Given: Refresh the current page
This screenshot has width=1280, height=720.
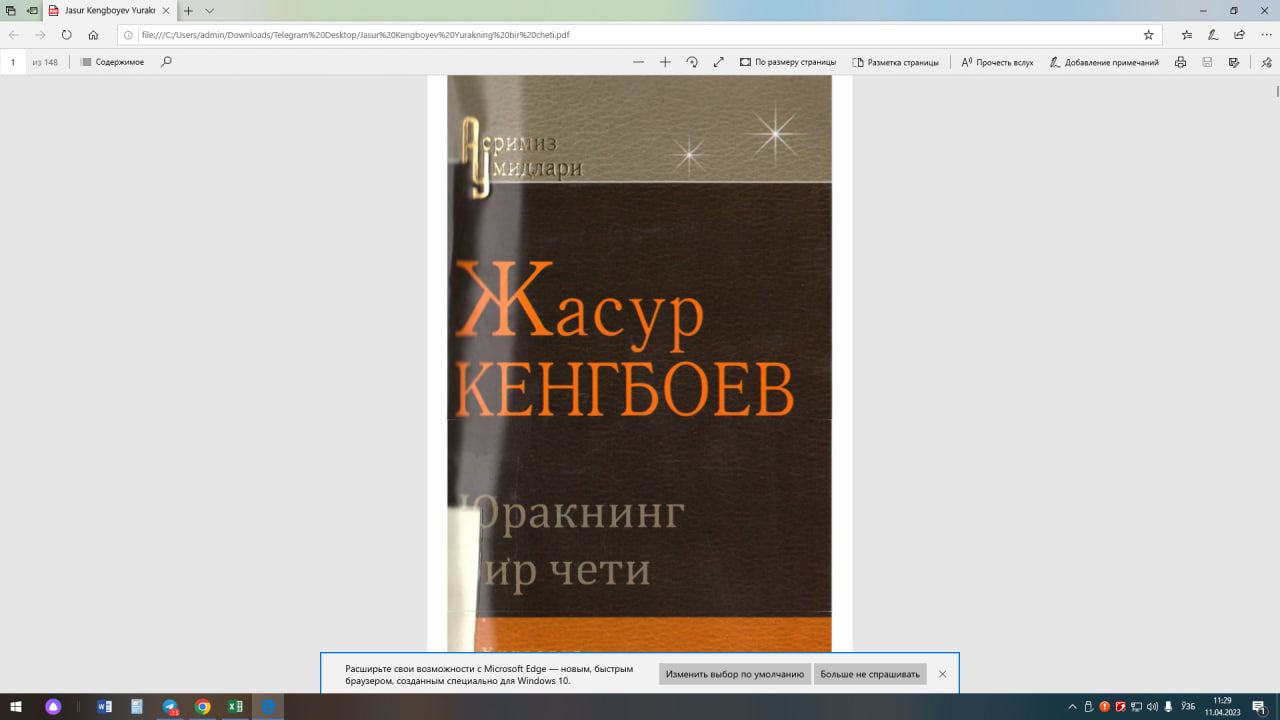Looking at the screenshot, I should [x=66, y=33].
